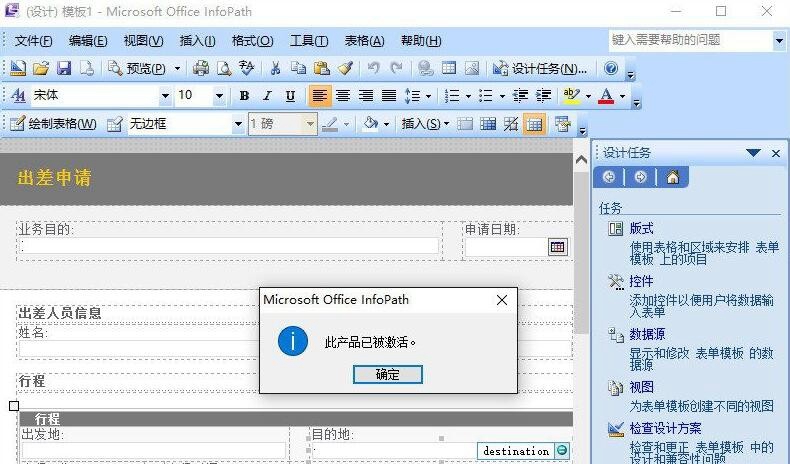
Task: Toggle Underline formatting
Action: (290, 96)
